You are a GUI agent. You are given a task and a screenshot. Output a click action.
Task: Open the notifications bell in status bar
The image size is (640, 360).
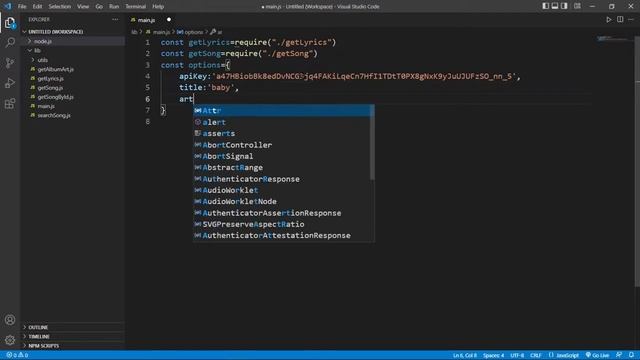click(x=631, y=355)
